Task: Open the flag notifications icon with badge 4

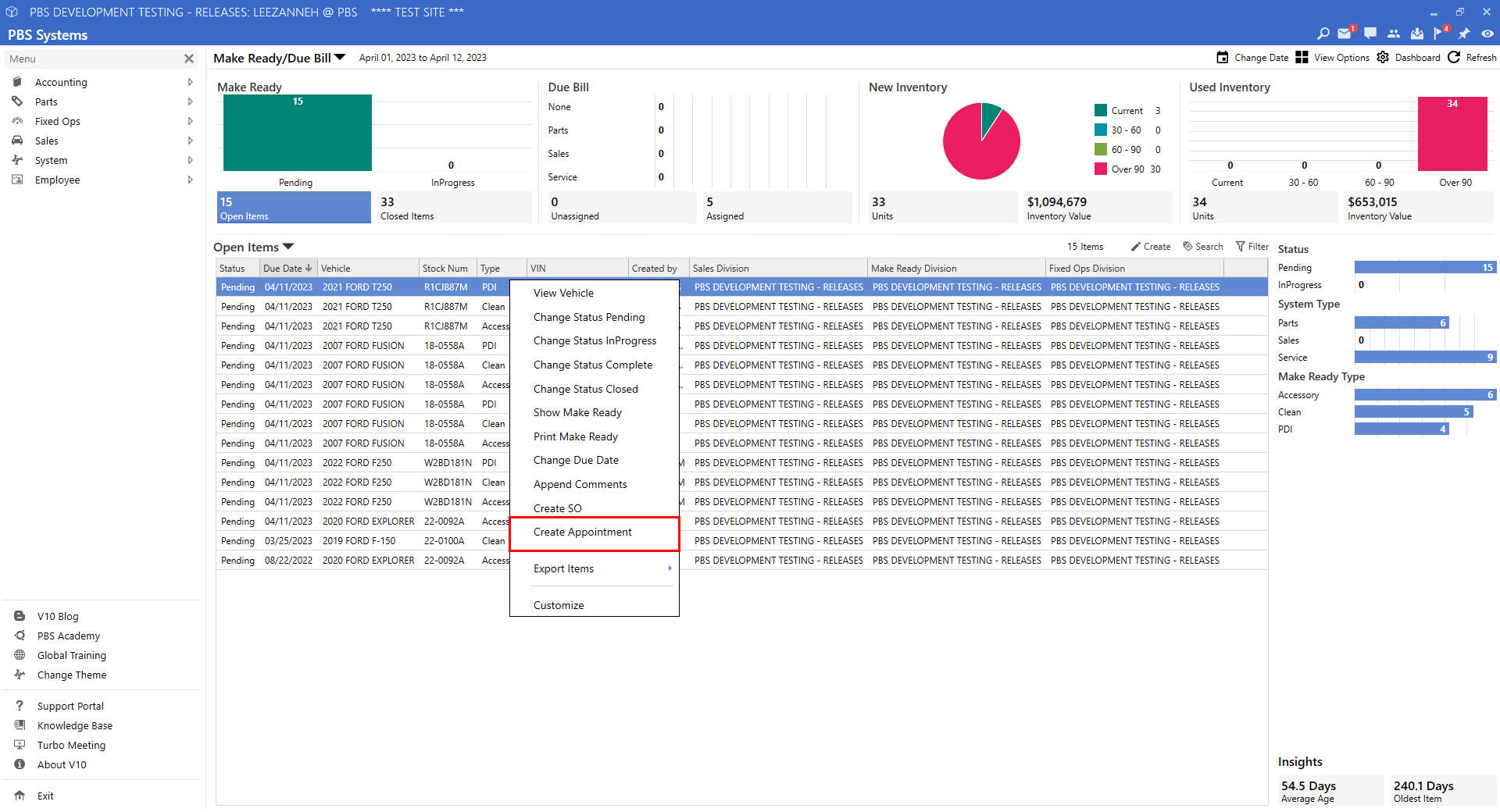Action: 1440,34
